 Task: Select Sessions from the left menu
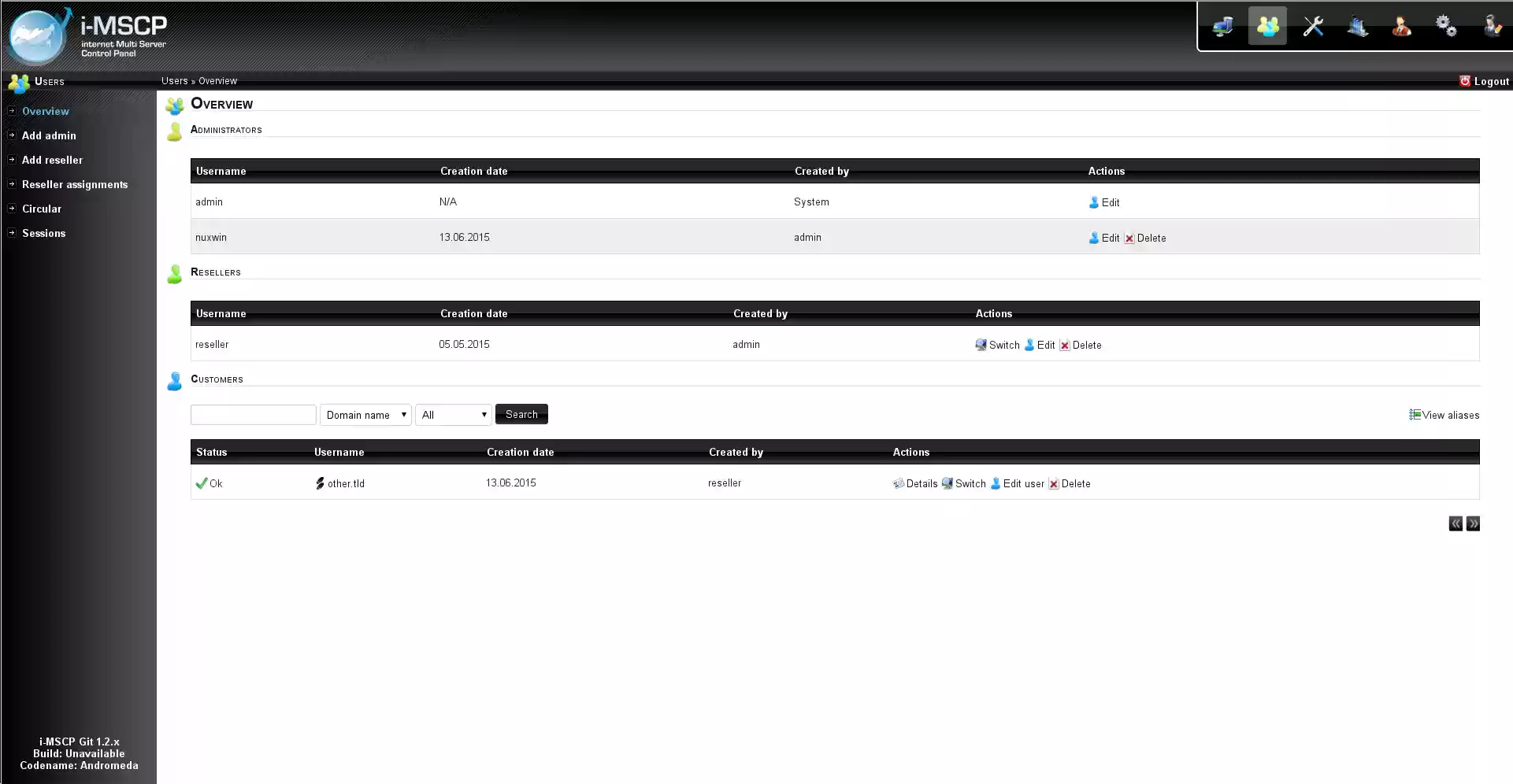click(43, 233)
